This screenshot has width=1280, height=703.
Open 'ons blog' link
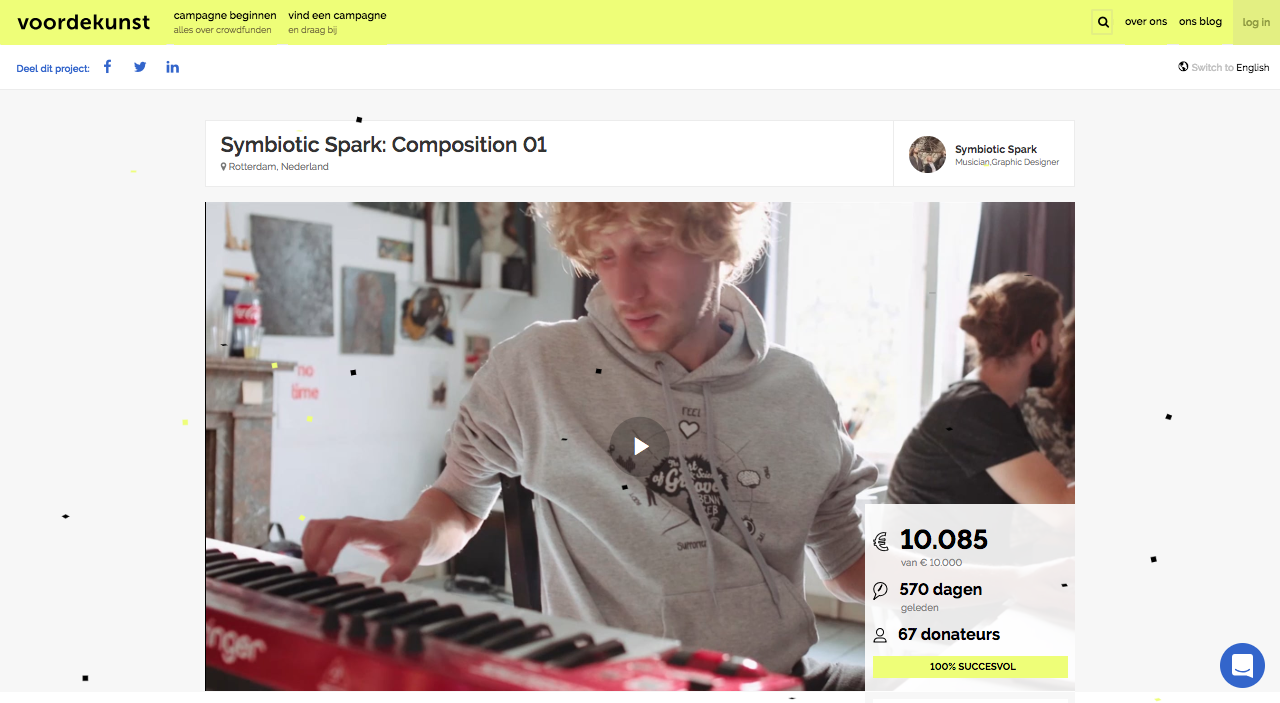tap(1200, 22)
